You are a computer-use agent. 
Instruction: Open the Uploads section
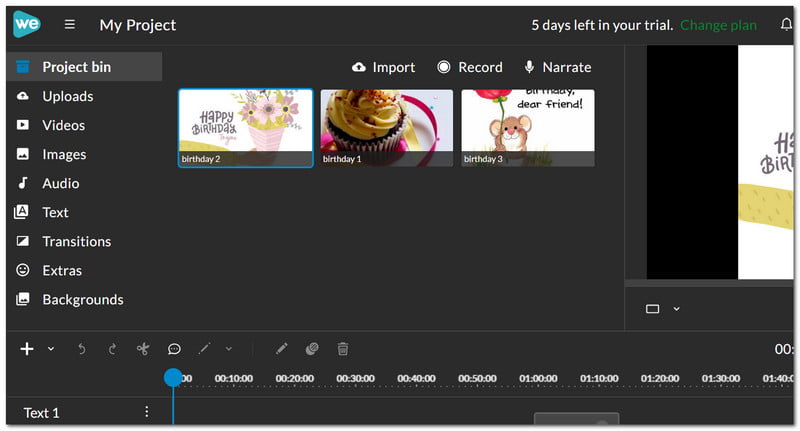click(x=68, y=96)
